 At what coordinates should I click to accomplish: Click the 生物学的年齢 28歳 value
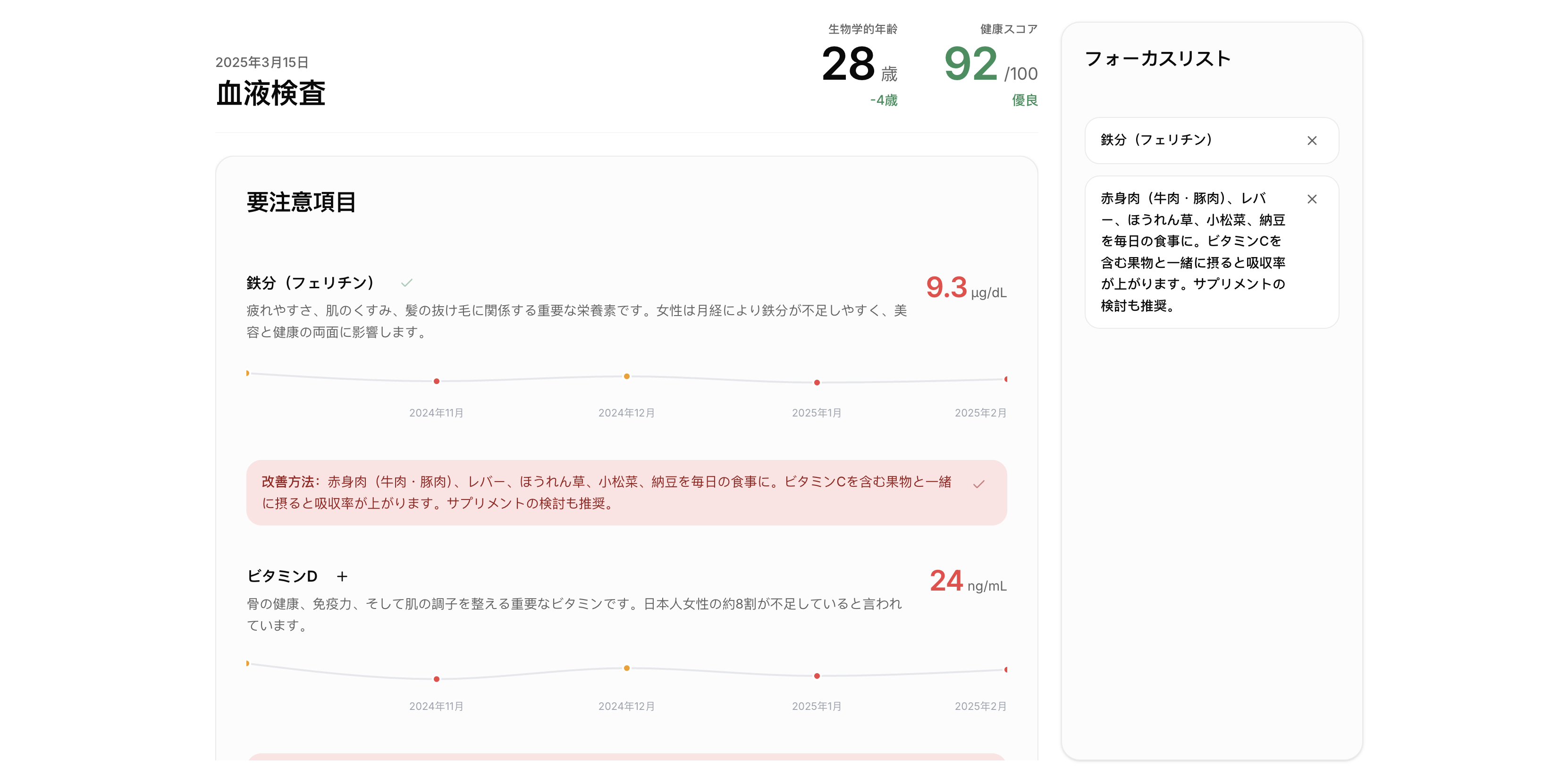pyautogui.click(x=849, y=65)
